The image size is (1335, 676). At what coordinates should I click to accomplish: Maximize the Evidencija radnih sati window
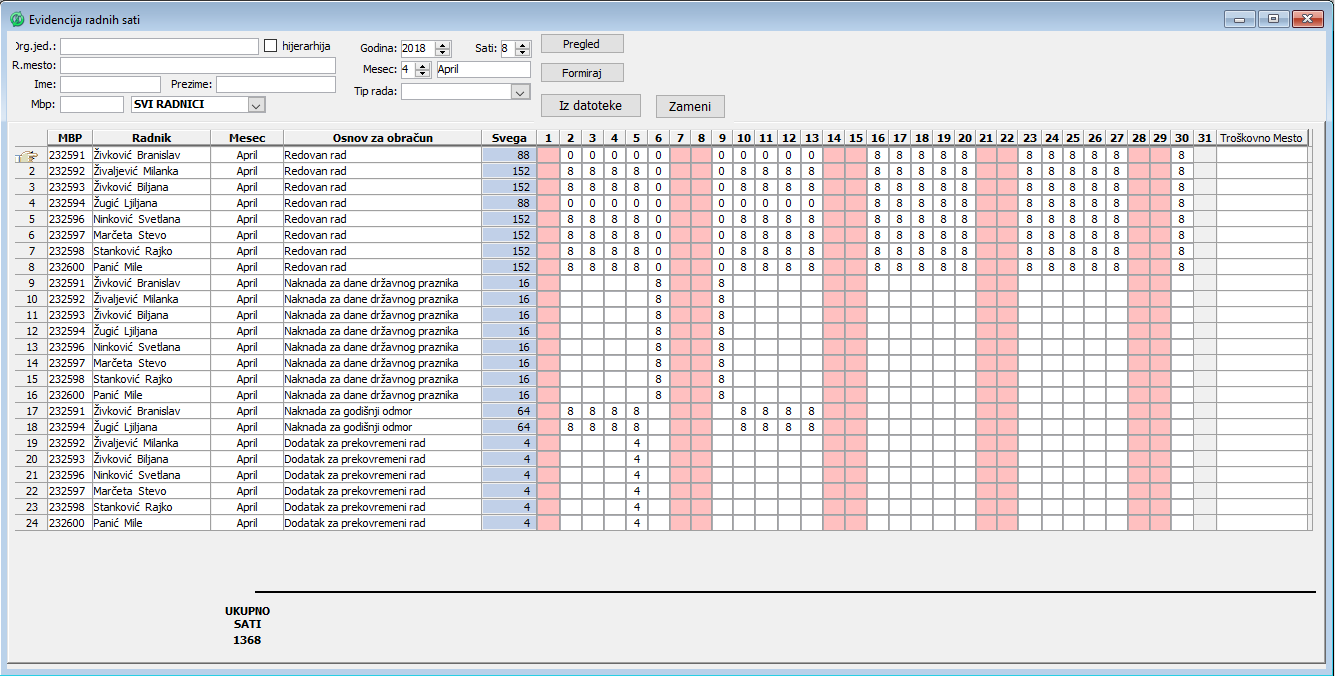tap(1273, 19)
